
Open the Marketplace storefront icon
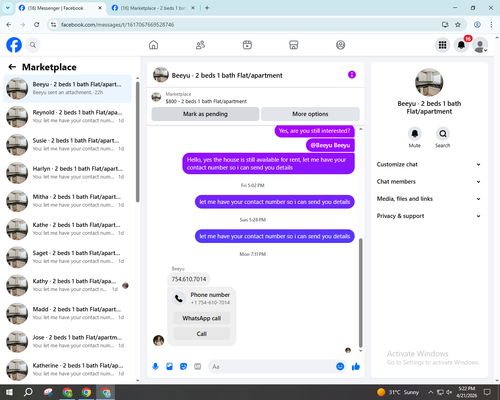[x=294, y=45]
